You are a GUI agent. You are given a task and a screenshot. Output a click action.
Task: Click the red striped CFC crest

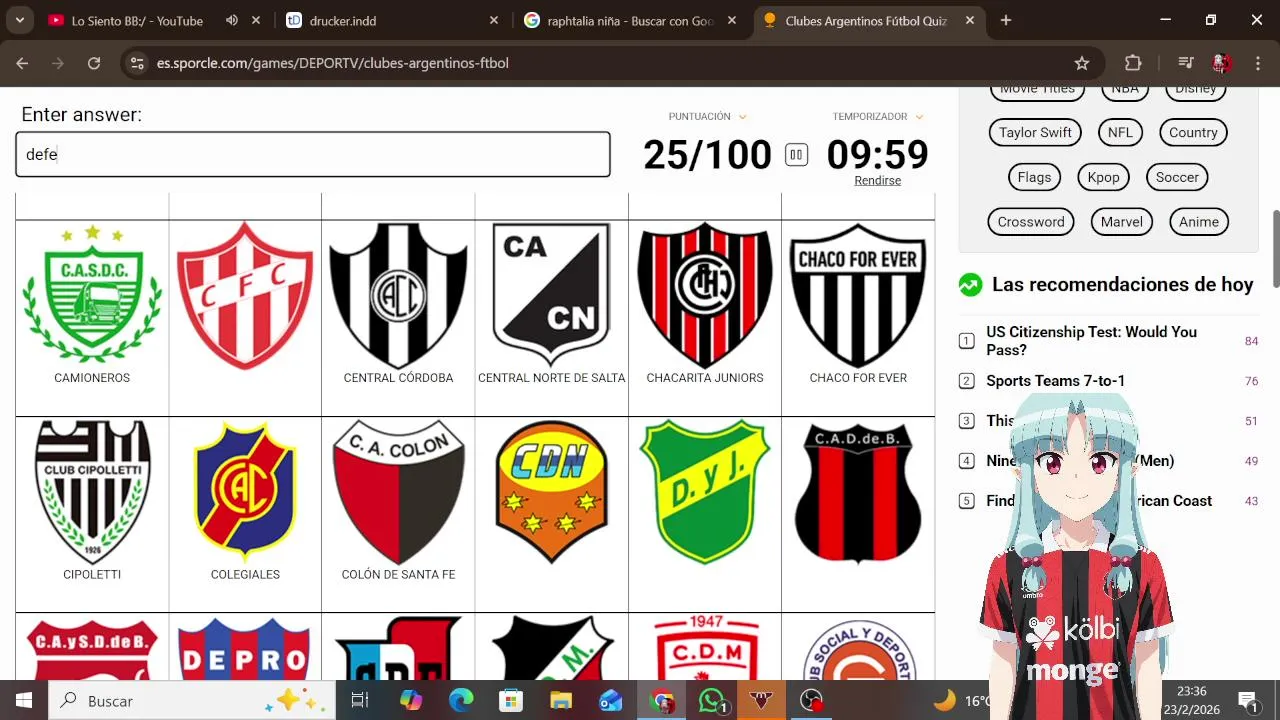[245, 296]
